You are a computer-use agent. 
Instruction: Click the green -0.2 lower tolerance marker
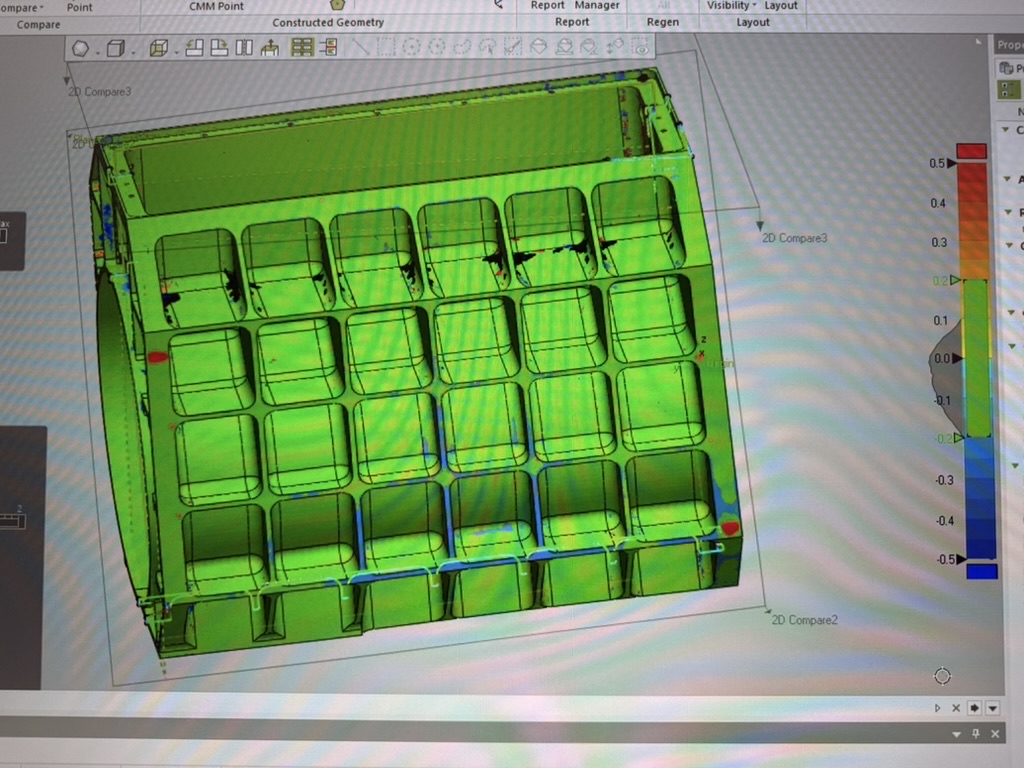point(958,438)
